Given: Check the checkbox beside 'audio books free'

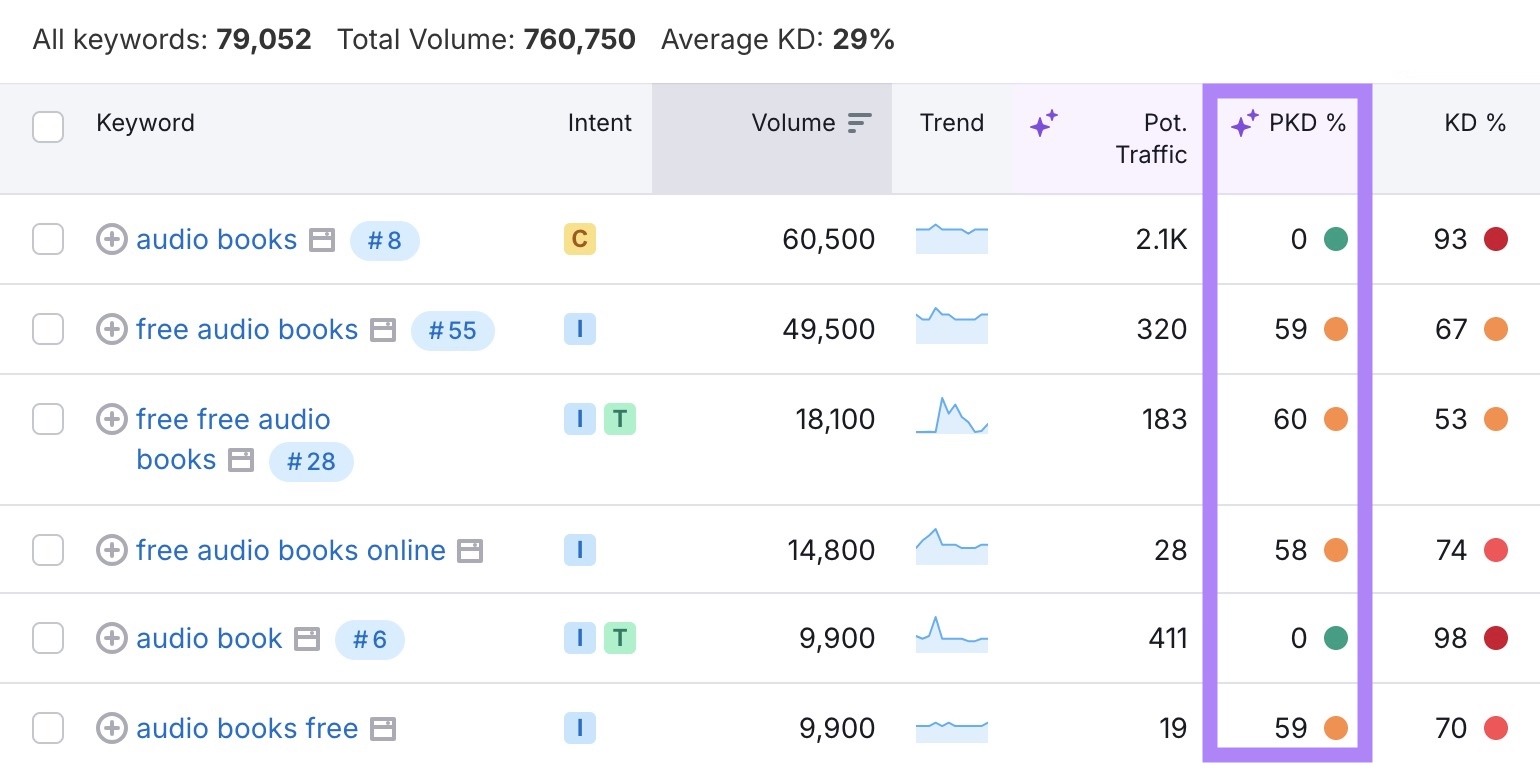Looking at the screenshot, I should pyautogui.click(x=47, y=728).
